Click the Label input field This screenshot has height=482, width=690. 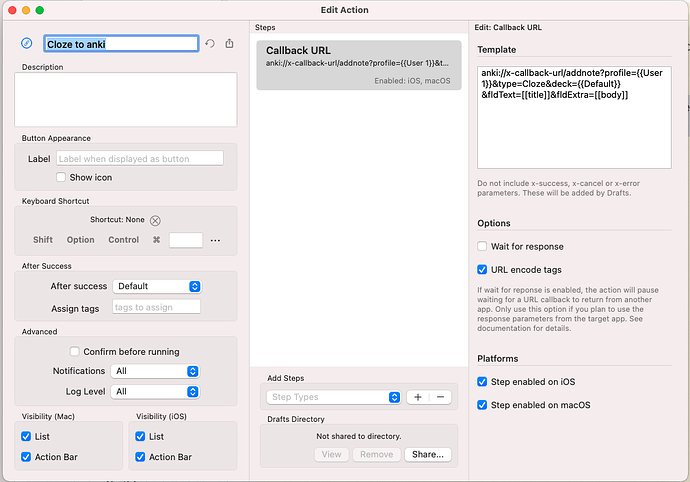coord(140,158)
